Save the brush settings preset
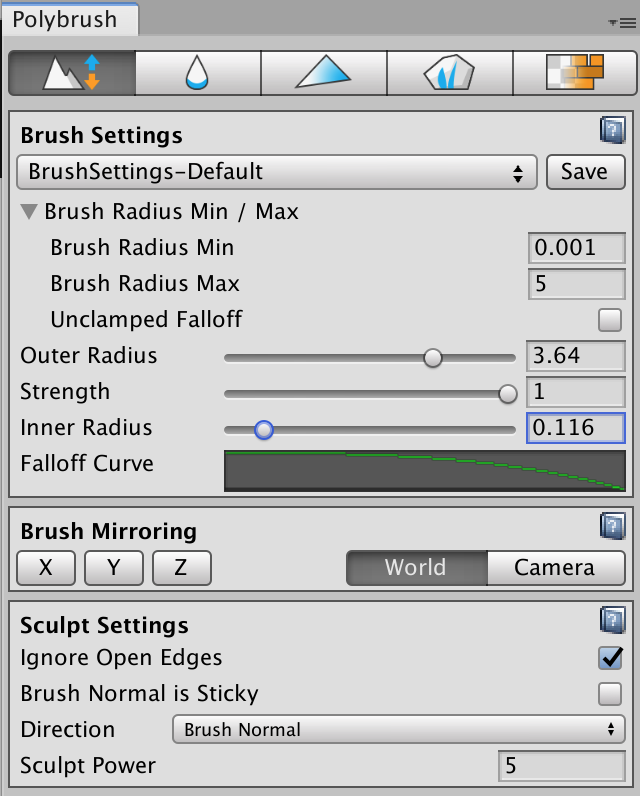Screen dimensions: 640x796 pos(585,172)
